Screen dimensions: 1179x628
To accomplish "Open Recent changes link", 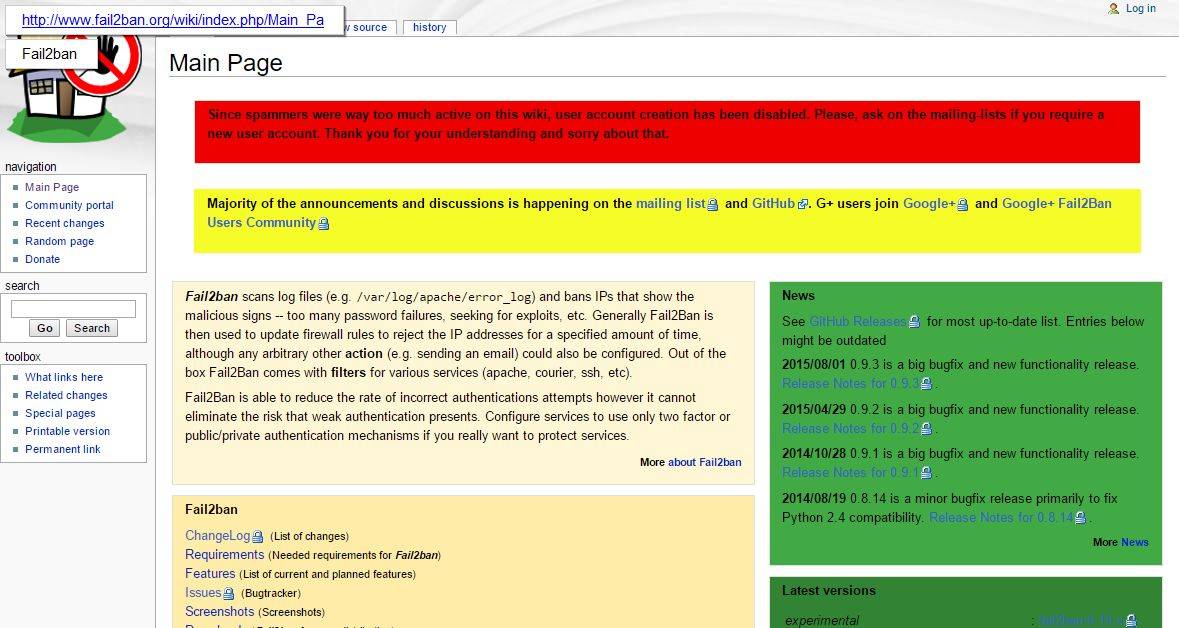I will [65, 223].
